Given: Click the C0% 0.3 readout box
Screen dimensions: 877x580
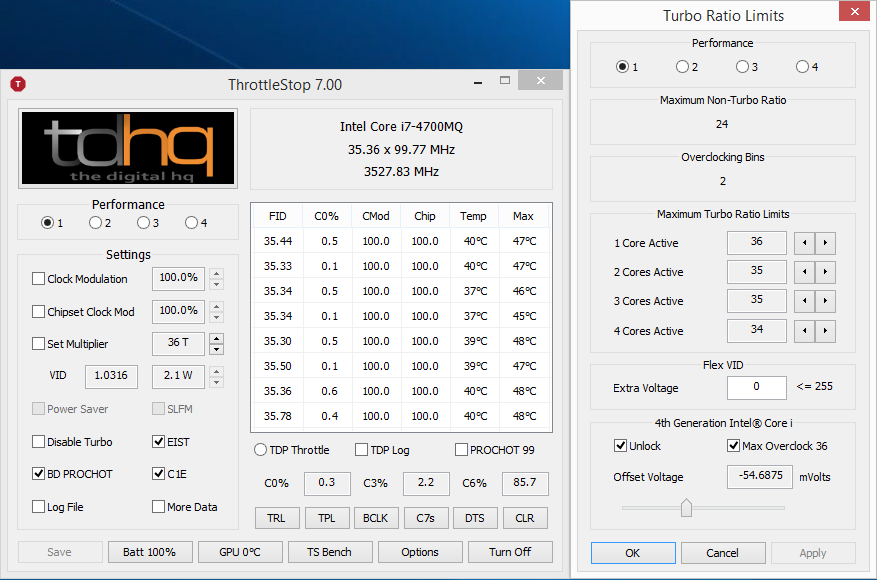Looking at the screenshot, I should pos(327,483).
